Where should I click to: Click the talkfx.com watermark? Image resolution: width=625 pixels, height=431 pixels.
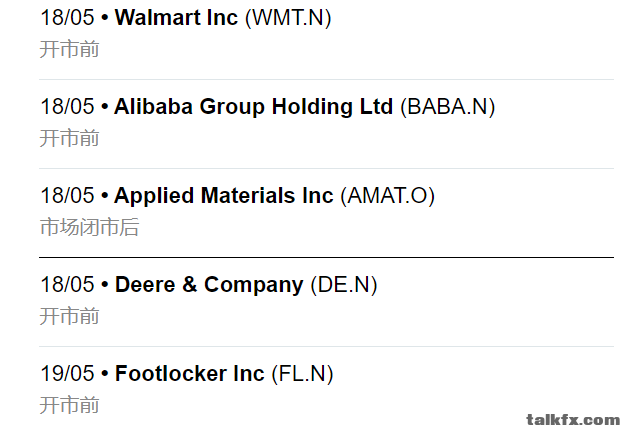coord(573,419)
